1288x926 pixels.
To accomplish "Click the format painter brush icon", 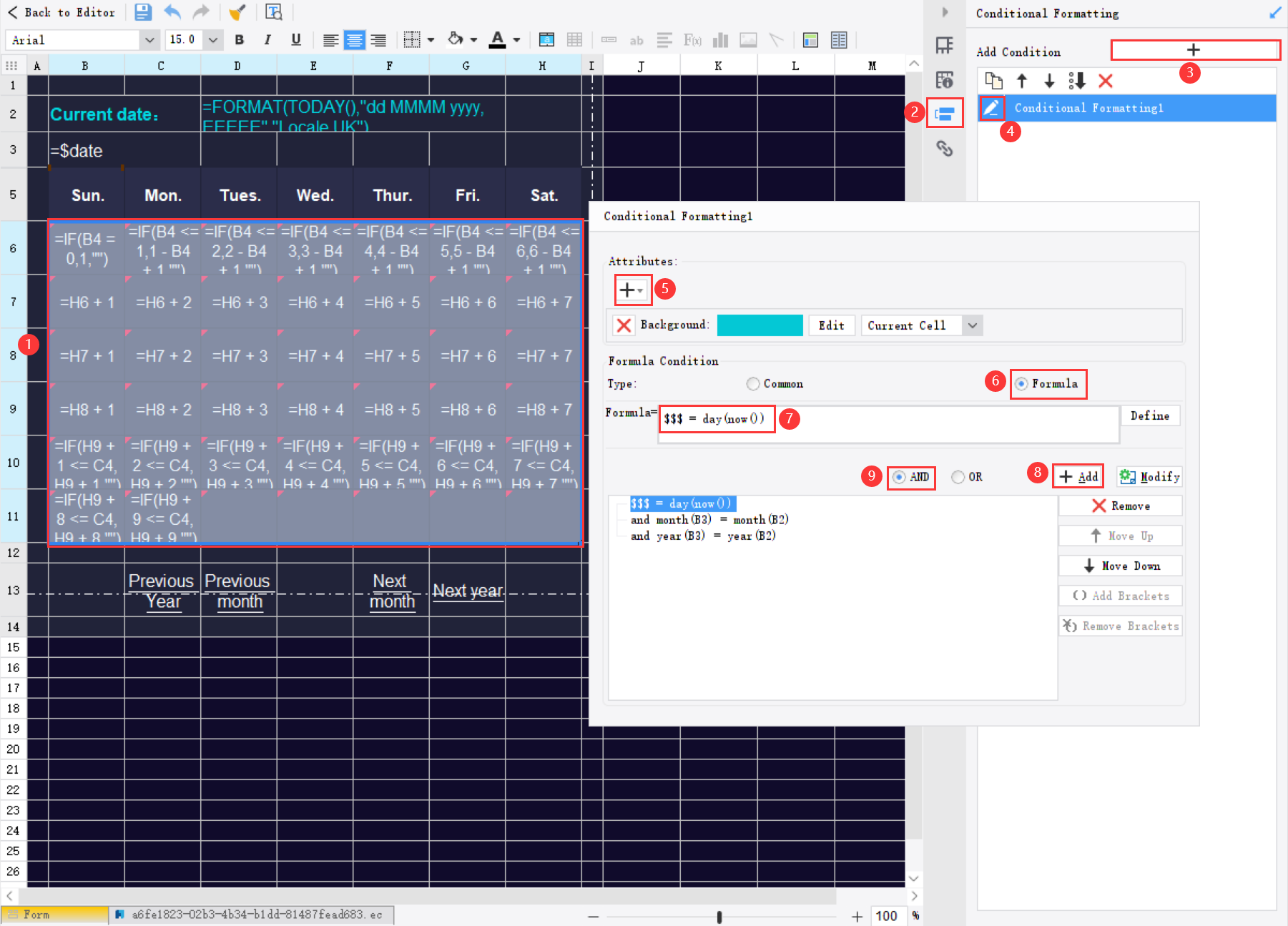I will 237,12.
